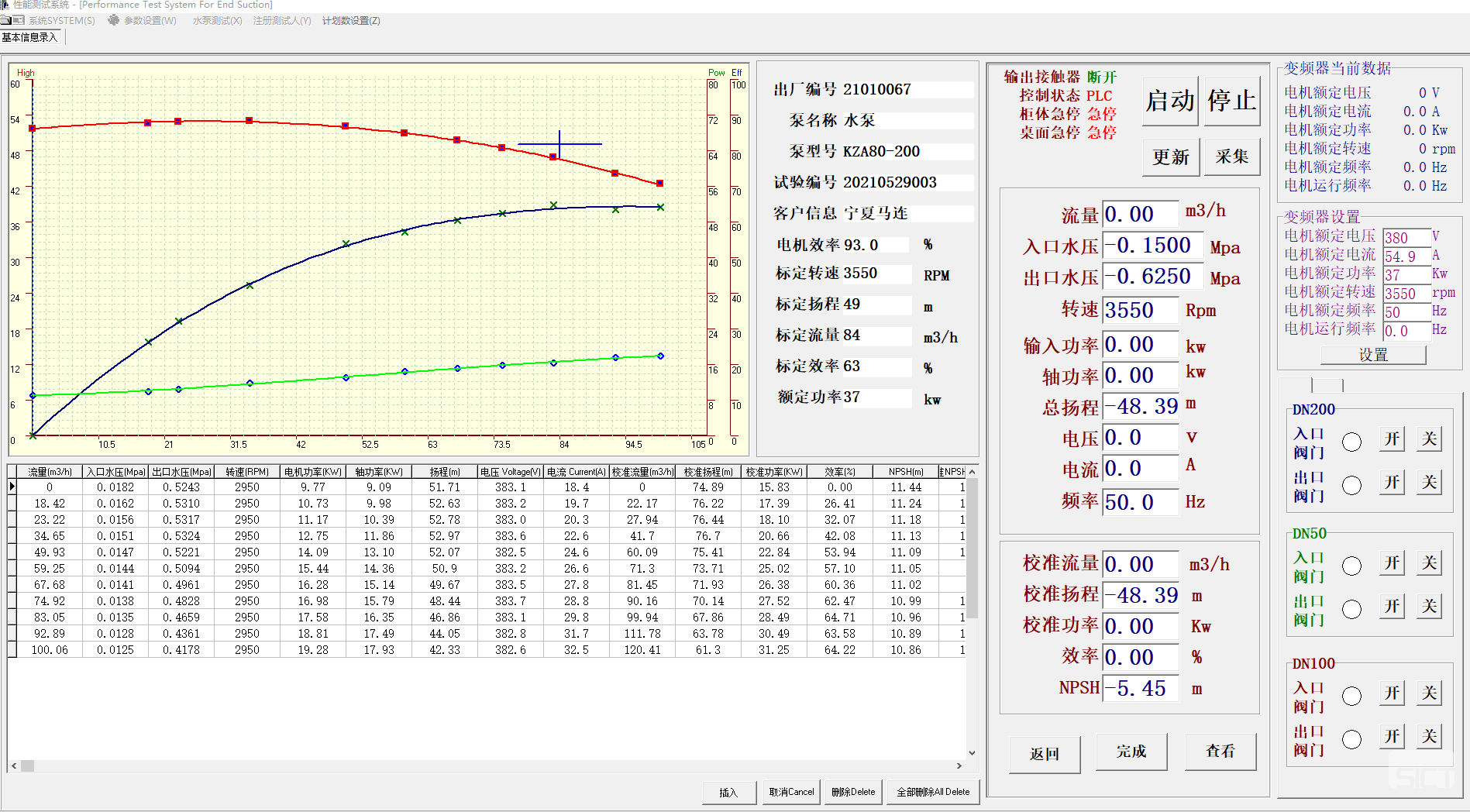Click the 全部删除All Delete button
This screenshot has height=812, width=1470.
click(x=933, y=792)
